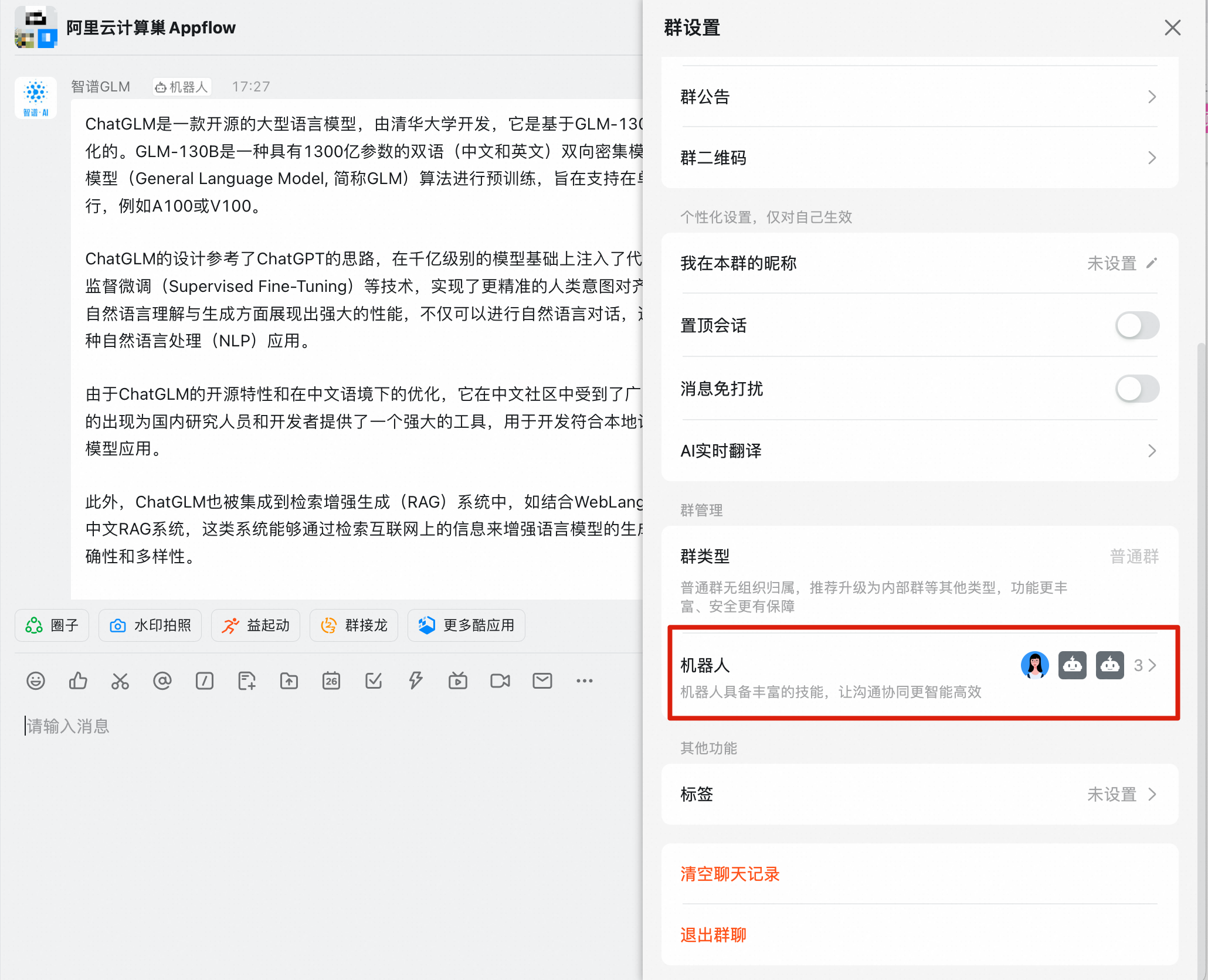1208x980 pixels.
Task: Start a video call with camera icon
Action: [500, 680]
